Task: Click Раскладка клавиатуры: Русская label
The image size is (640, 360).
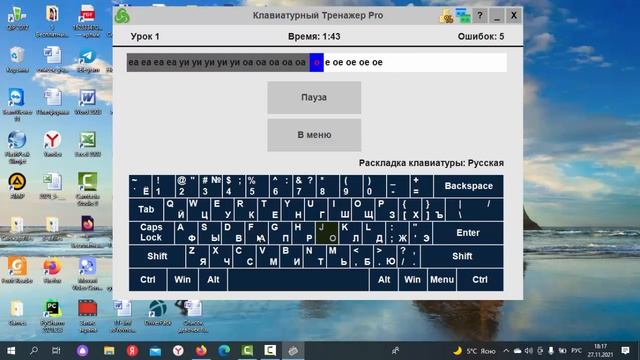Action: click(x=431, y=163)
